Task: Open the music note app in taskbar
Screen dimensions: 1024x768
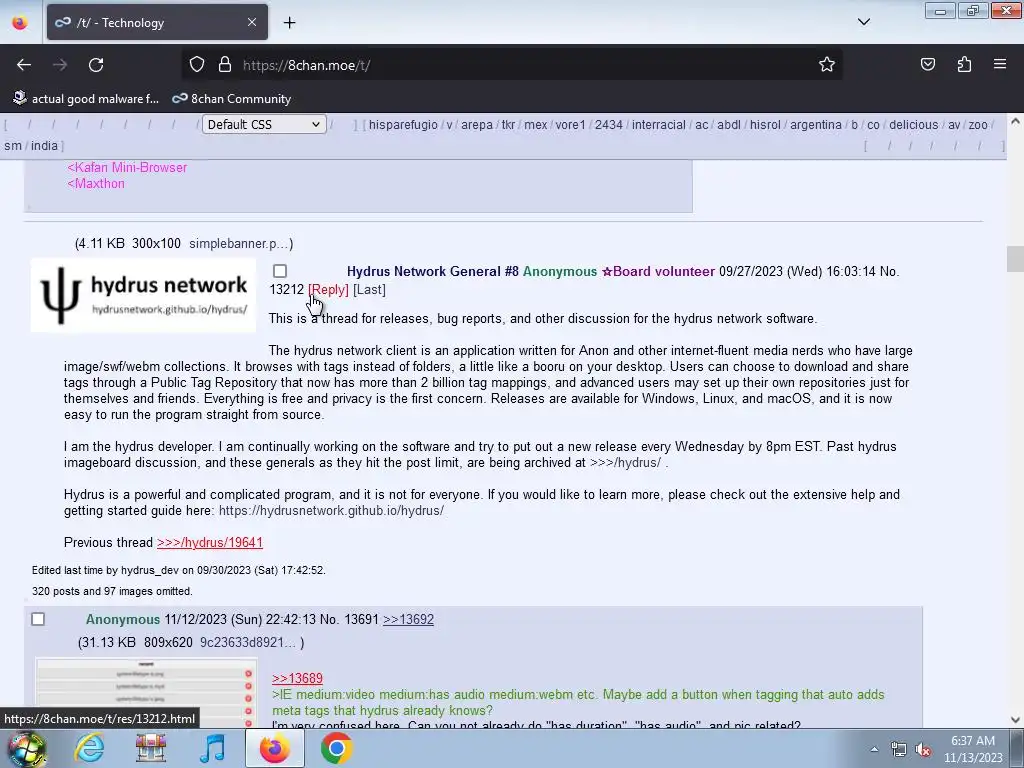Action: 212,748
